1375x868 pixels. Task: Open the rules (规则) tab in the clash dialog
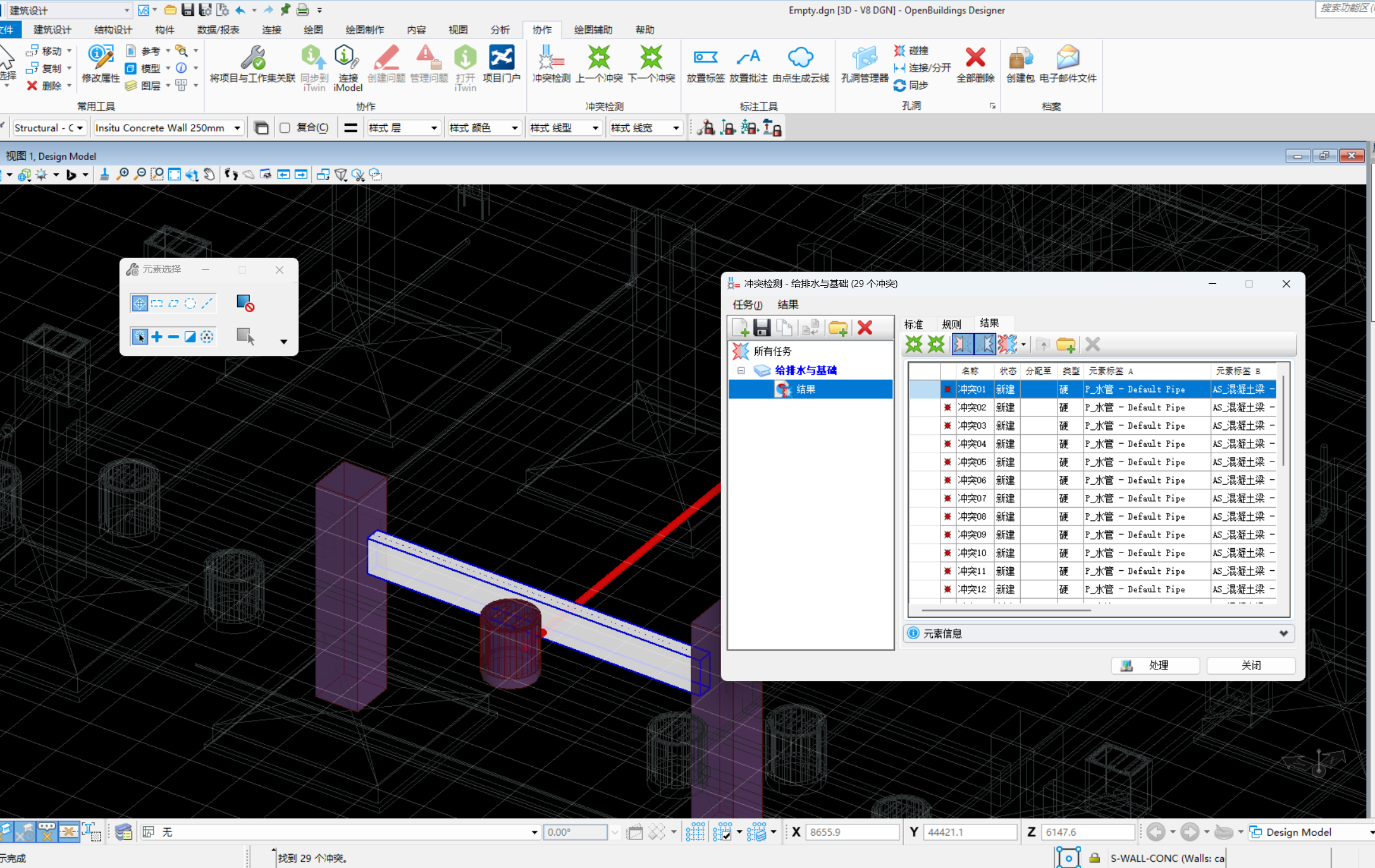point(951,324)
